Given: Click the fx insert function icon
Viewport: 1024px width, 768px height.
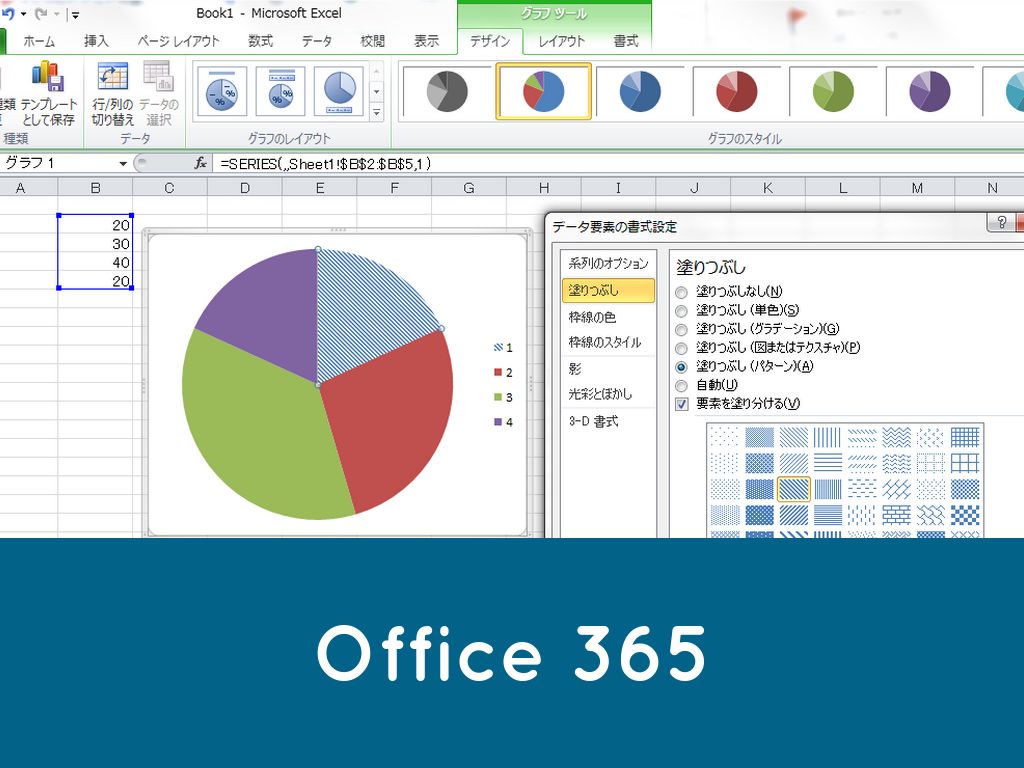Looking at the screenshot, I should [201, 163].
